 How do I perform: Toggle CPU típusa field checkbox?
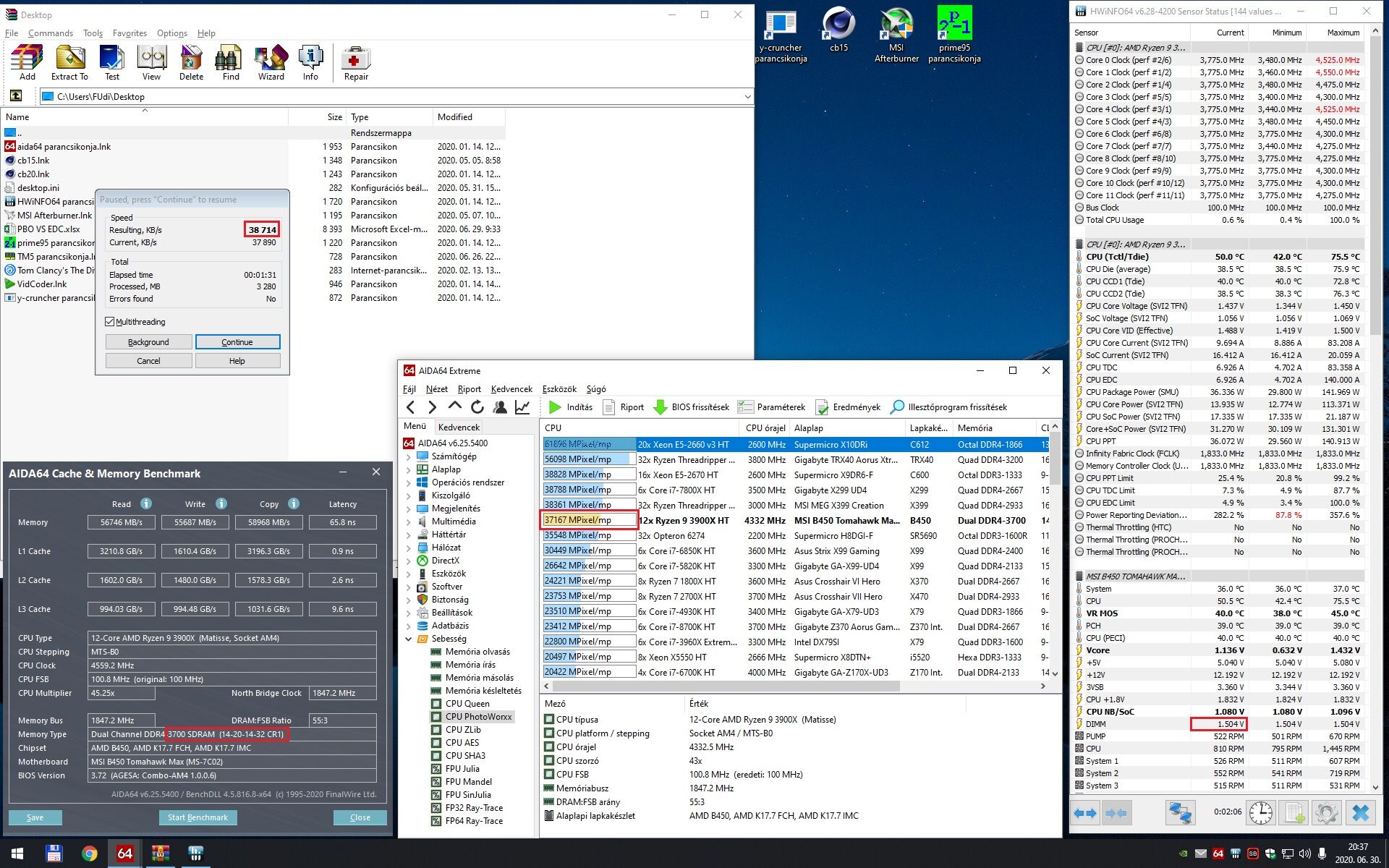coord(549,720)
